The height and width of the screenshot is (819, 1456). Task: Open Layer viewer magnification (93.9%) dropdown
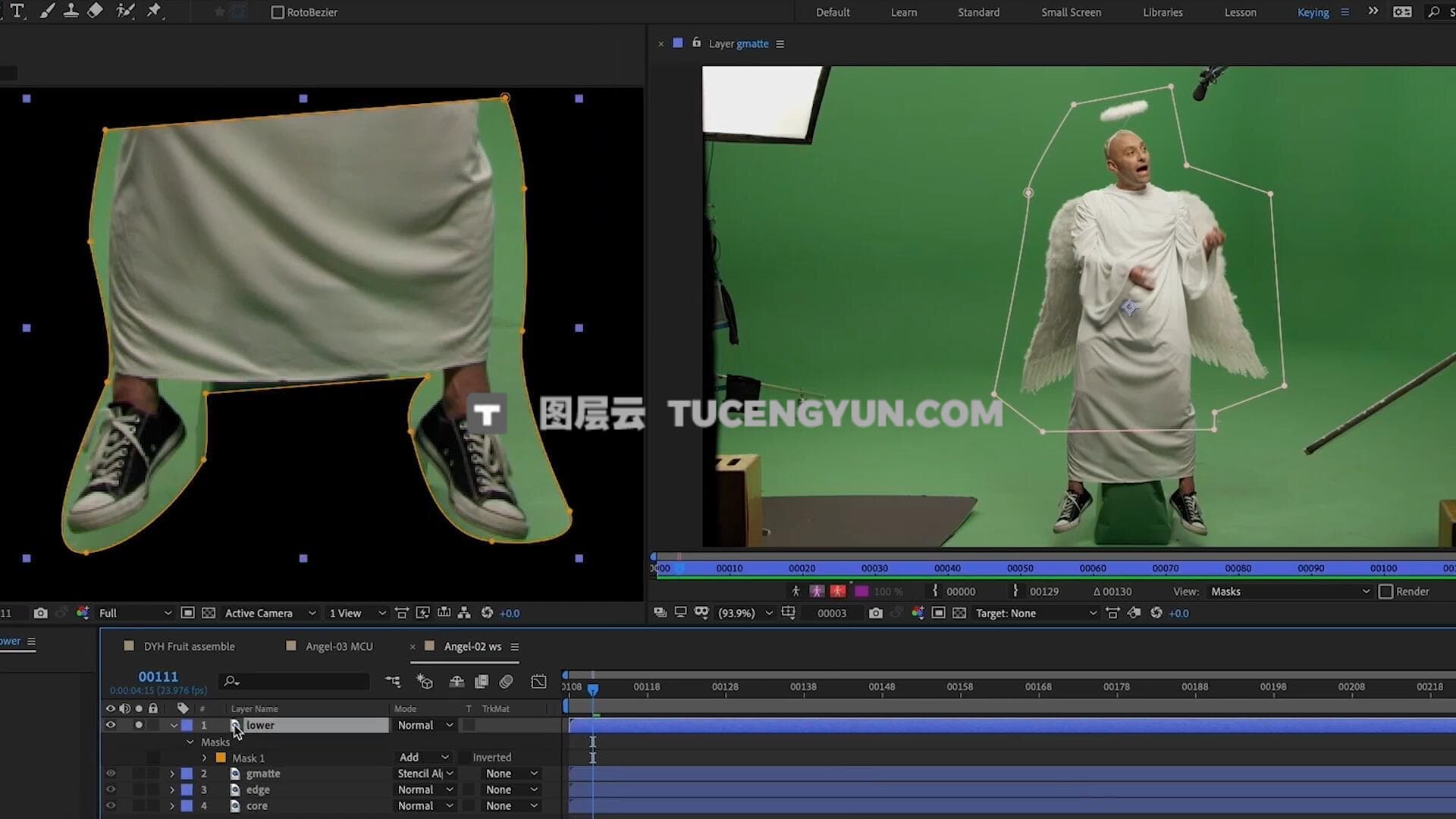tap(745, 613)
